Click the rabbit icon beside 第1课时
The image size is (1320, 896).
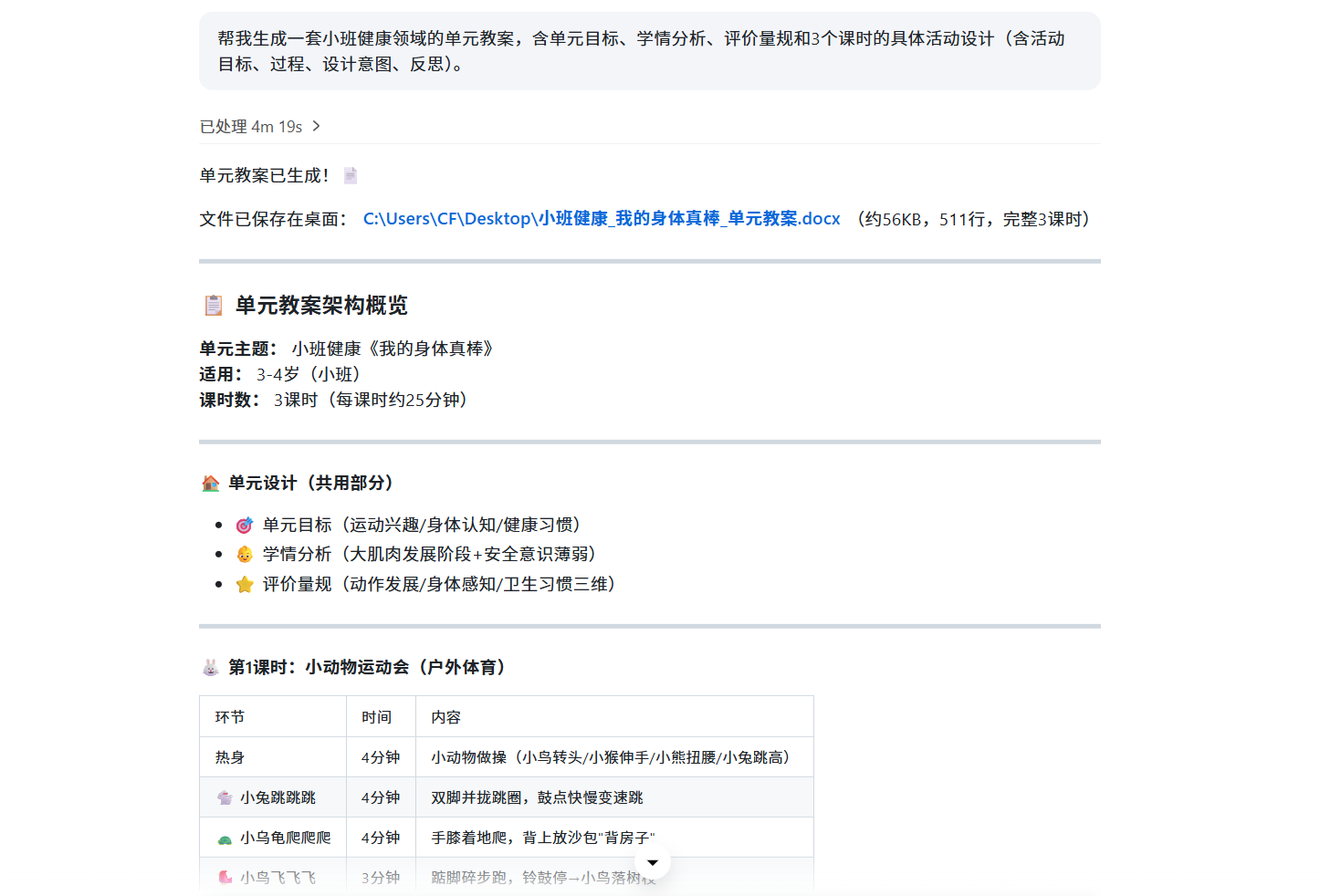coord(211,668)
